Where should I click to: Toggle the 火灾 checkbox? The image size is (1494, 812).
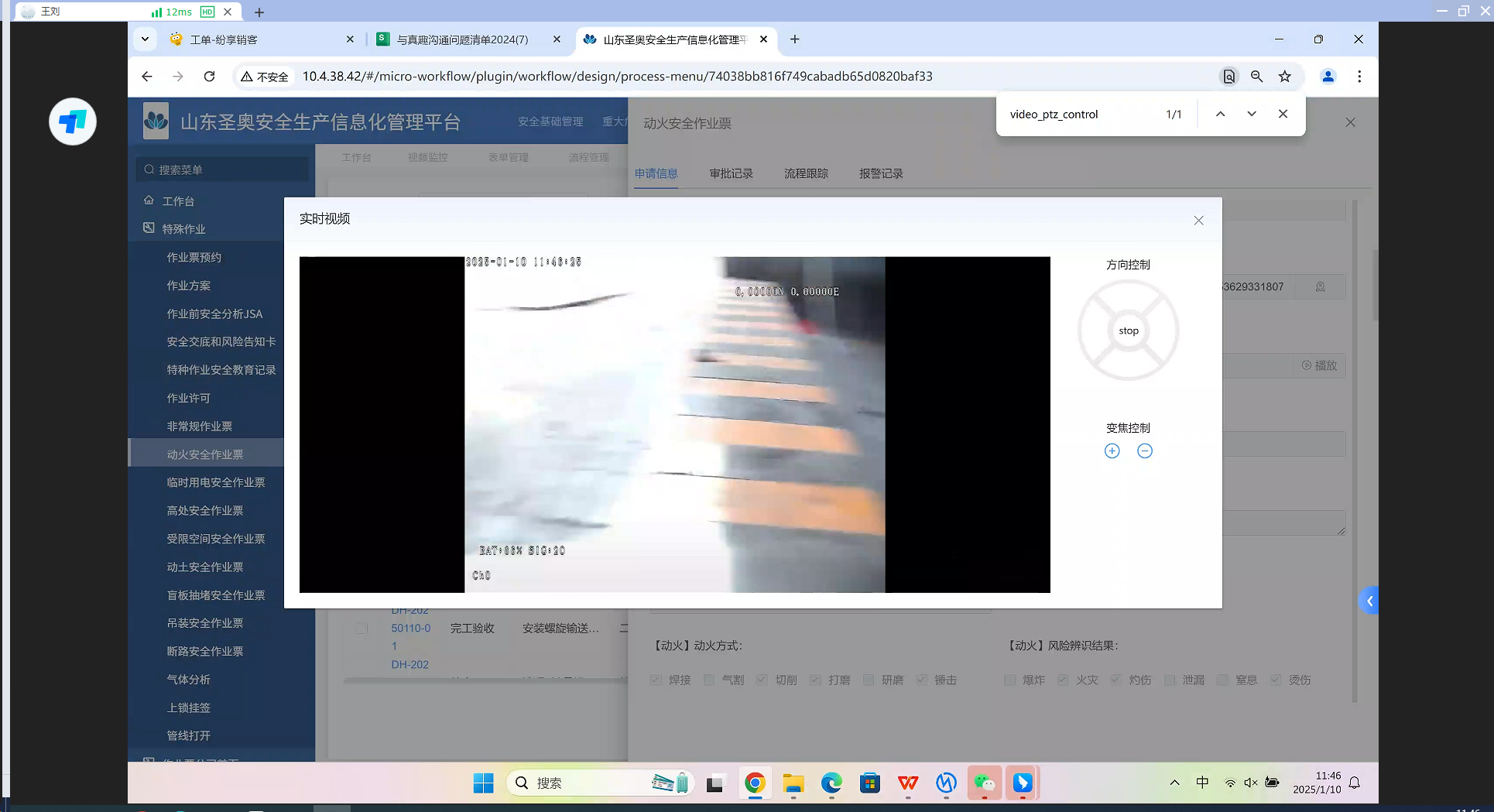(1063, 680)
